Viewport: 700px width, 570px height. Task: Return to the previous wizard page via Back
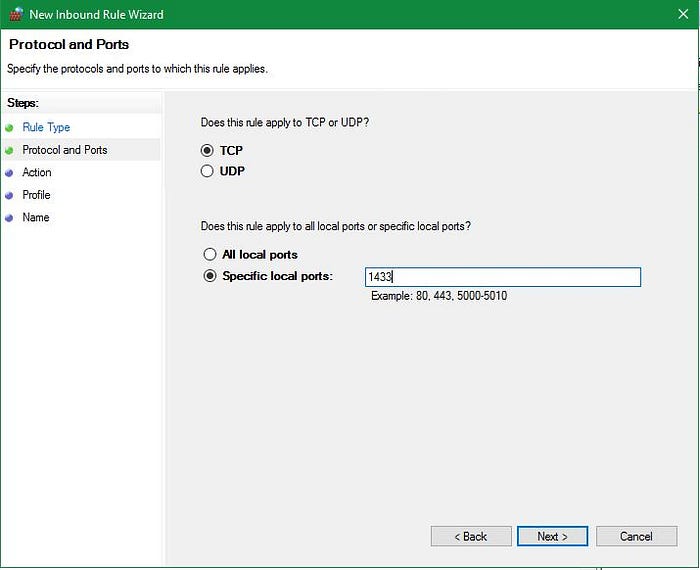tap(471, 536)
